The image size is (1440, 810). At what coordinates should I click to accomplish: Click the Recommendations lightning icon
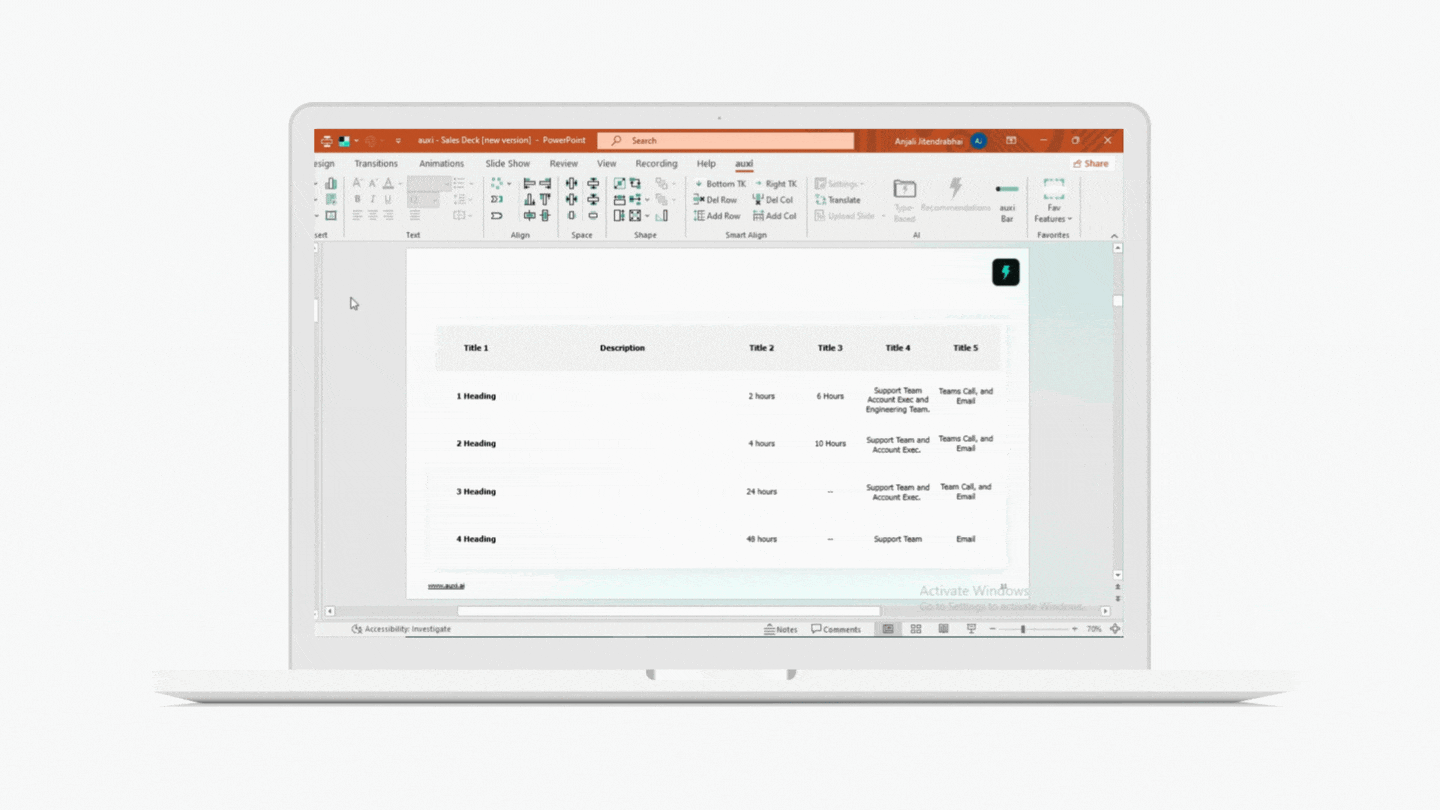(955, 187)
